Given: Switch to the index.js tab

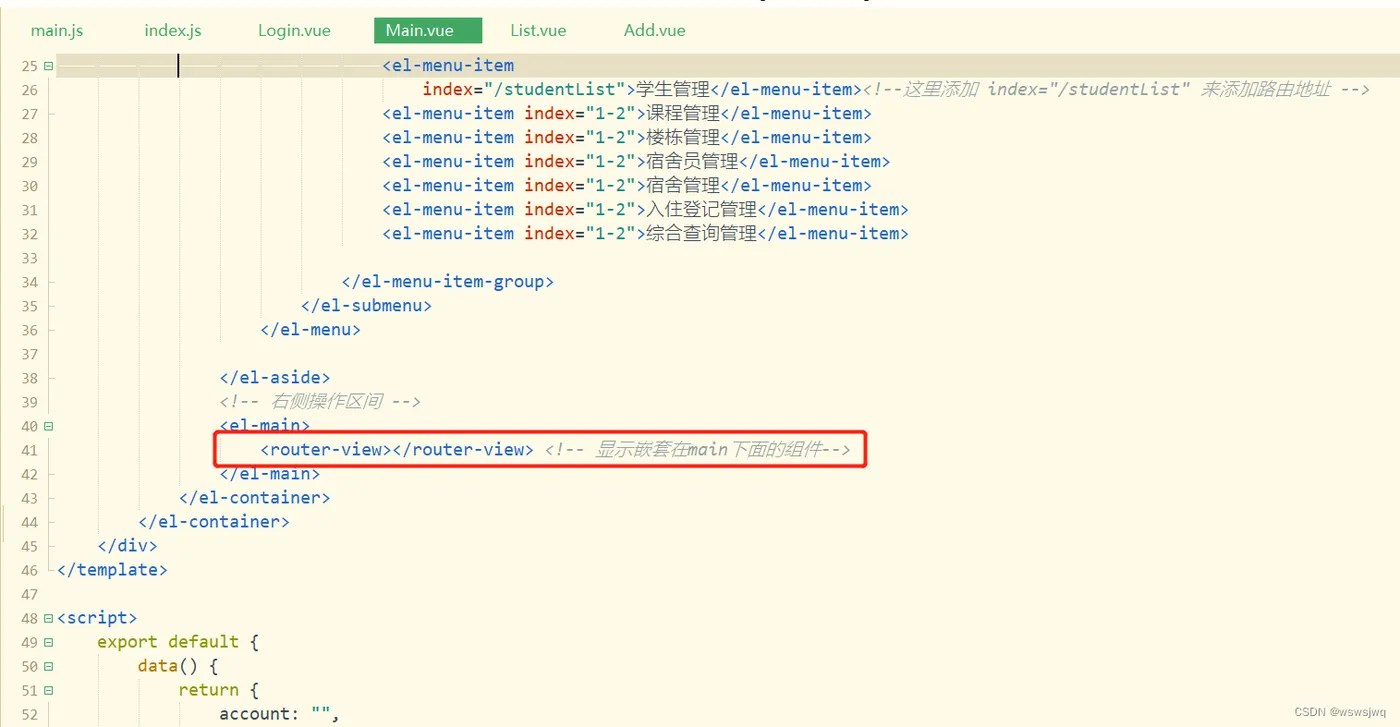Looking at the screenshot, I should click(x=173, y=30).
